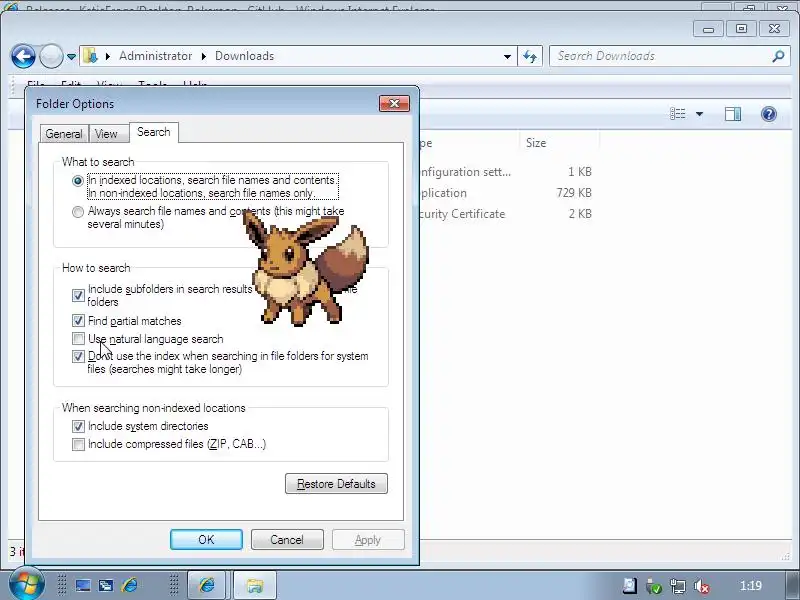Toggle Include subfolders in search results
This screenshot has height=600, width=800.
pyautogui.click(x=78, y=295)
